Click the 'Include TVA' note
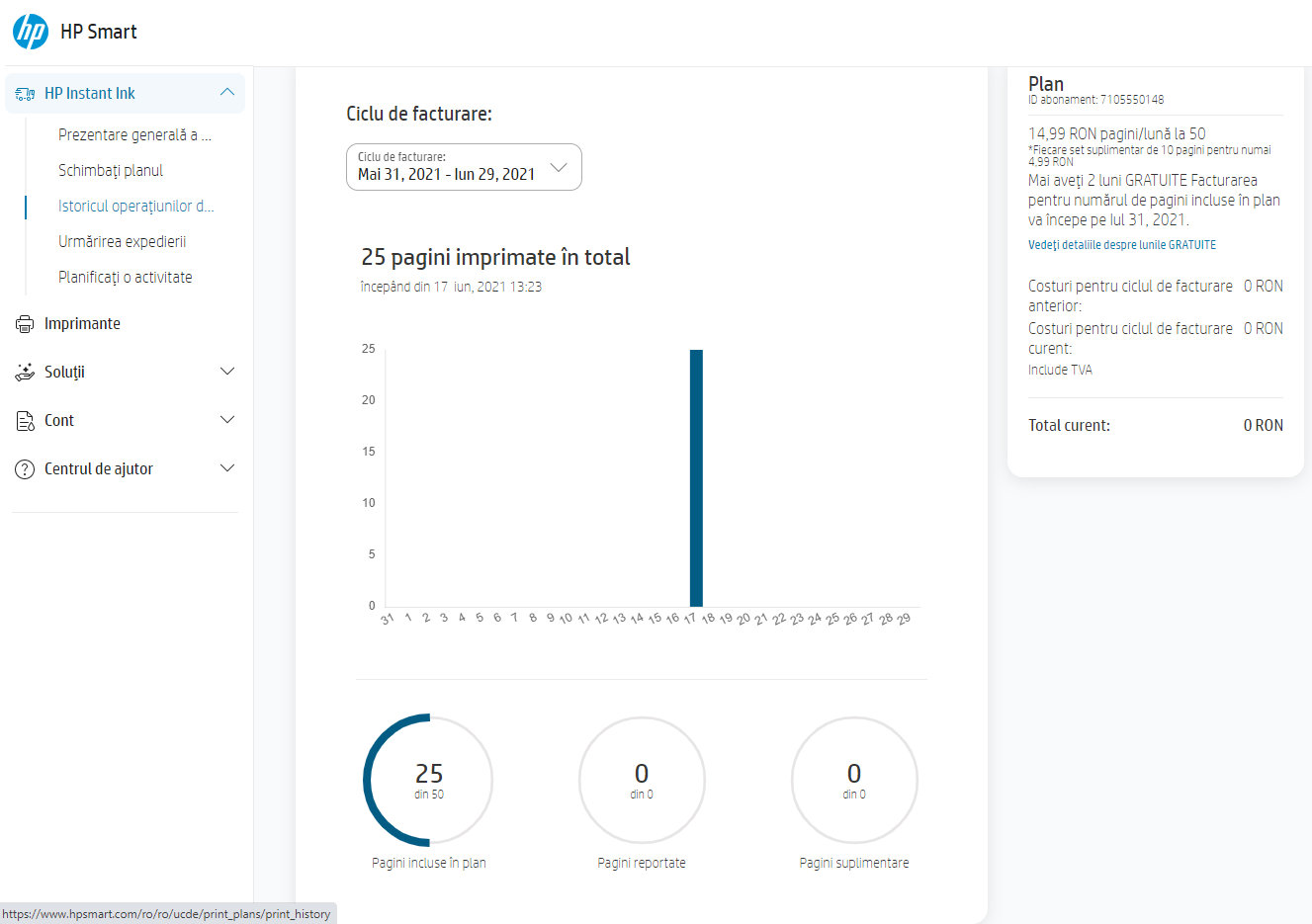The width and height of the screenshot is (1312, 924). point(1060,370)
